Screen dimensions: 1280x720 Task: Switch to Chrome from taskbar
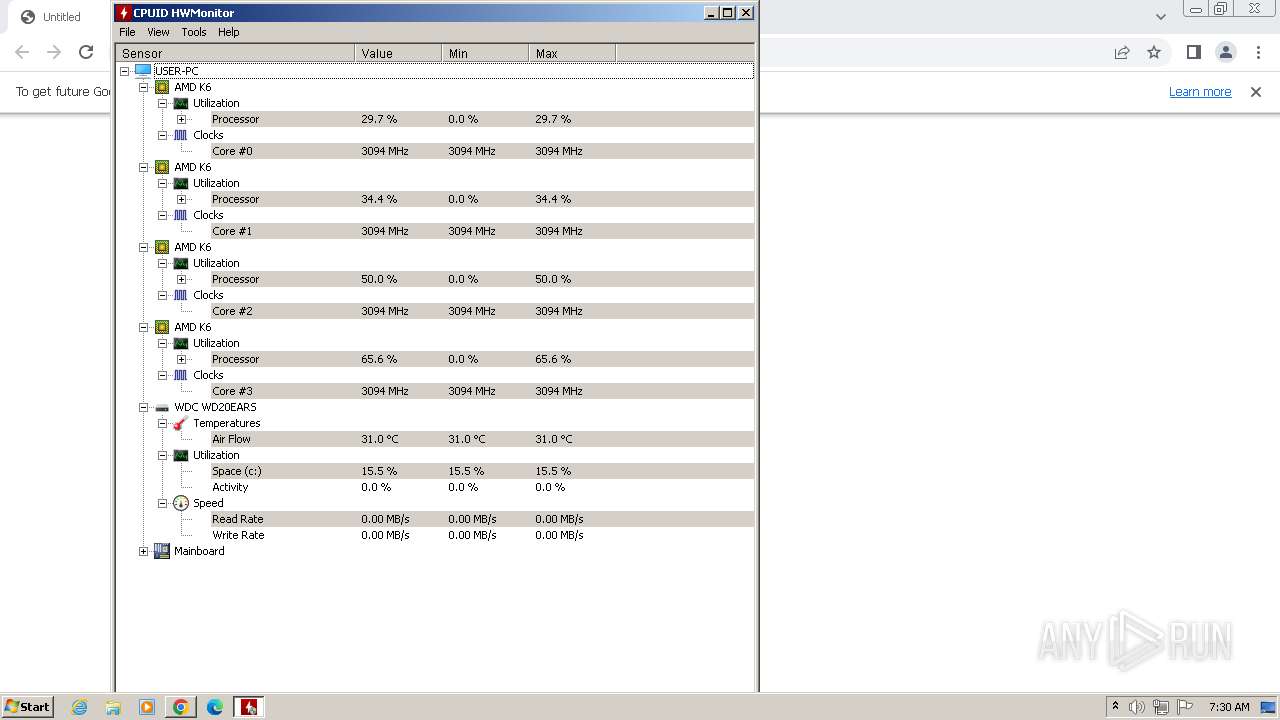coord(181,707)
